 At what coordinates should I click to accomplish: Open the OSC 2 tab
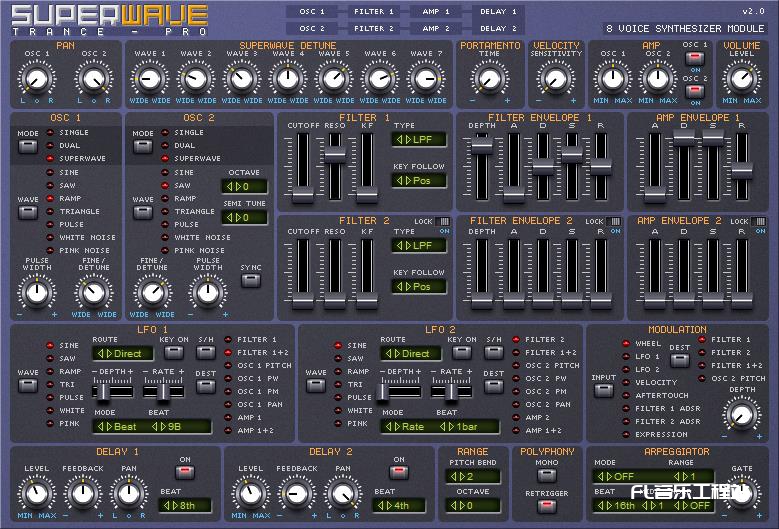click(312, 28)
